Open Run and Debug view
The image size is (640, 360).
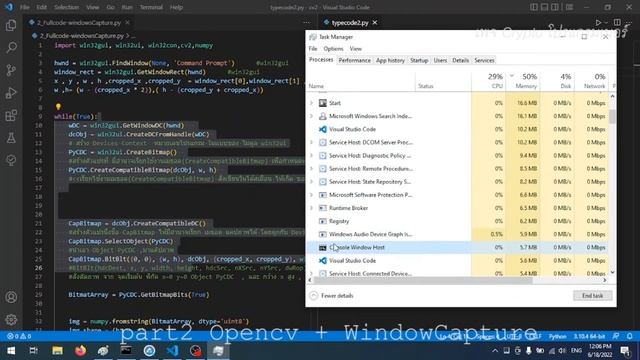coord(11,93)
